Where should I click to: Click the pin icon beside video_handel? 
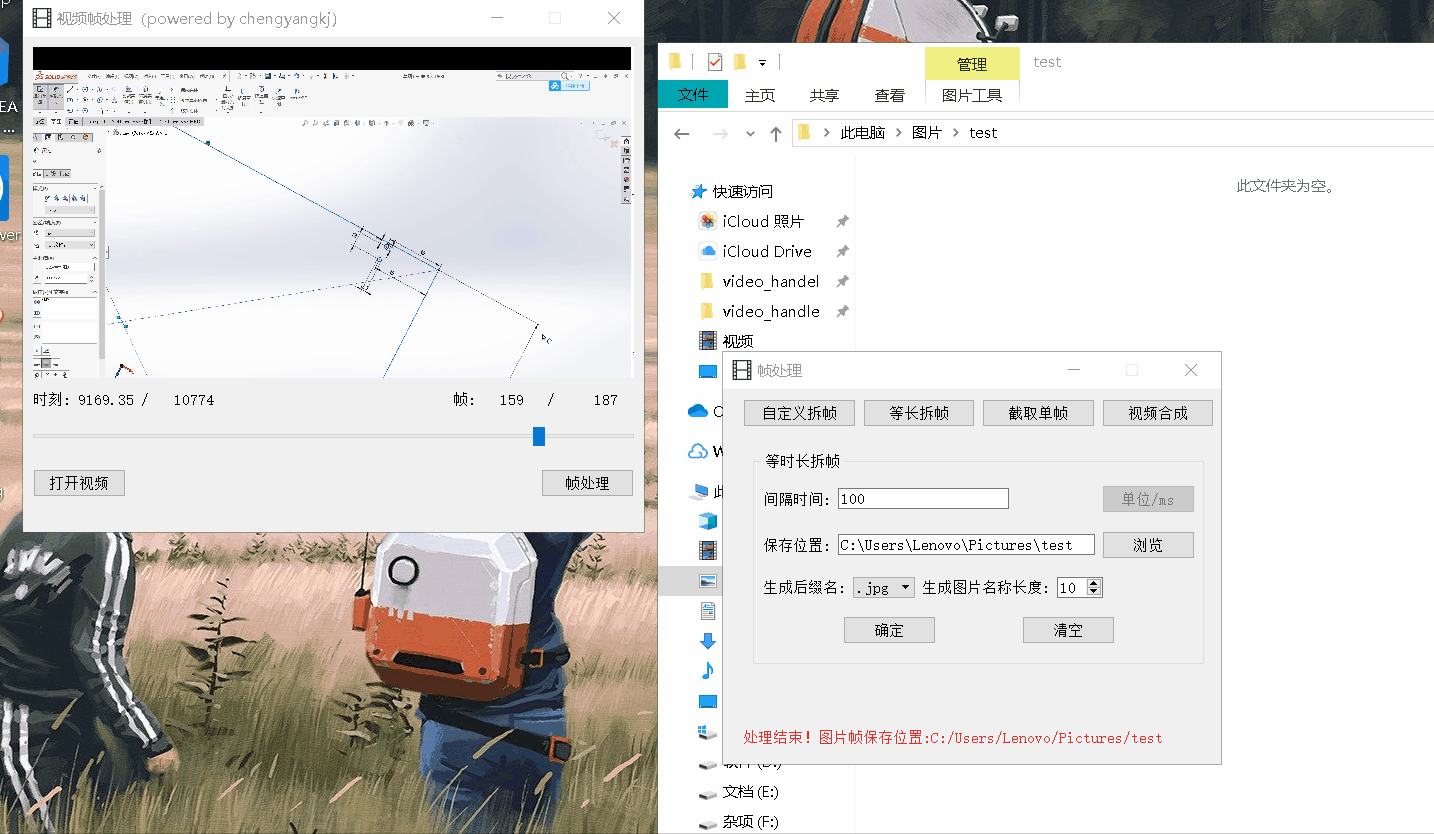tap(843, 282)
